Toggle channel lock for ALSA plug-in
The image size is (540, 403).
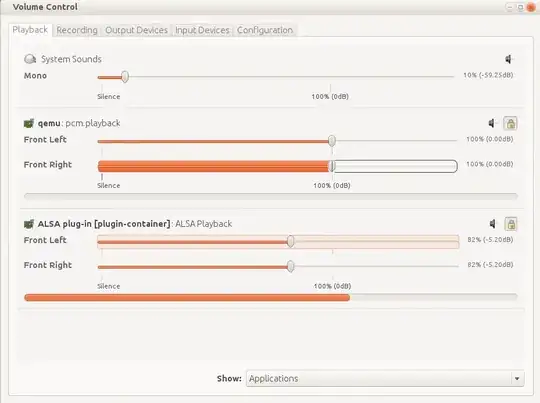pyautogui.click(x=511, y=224)
